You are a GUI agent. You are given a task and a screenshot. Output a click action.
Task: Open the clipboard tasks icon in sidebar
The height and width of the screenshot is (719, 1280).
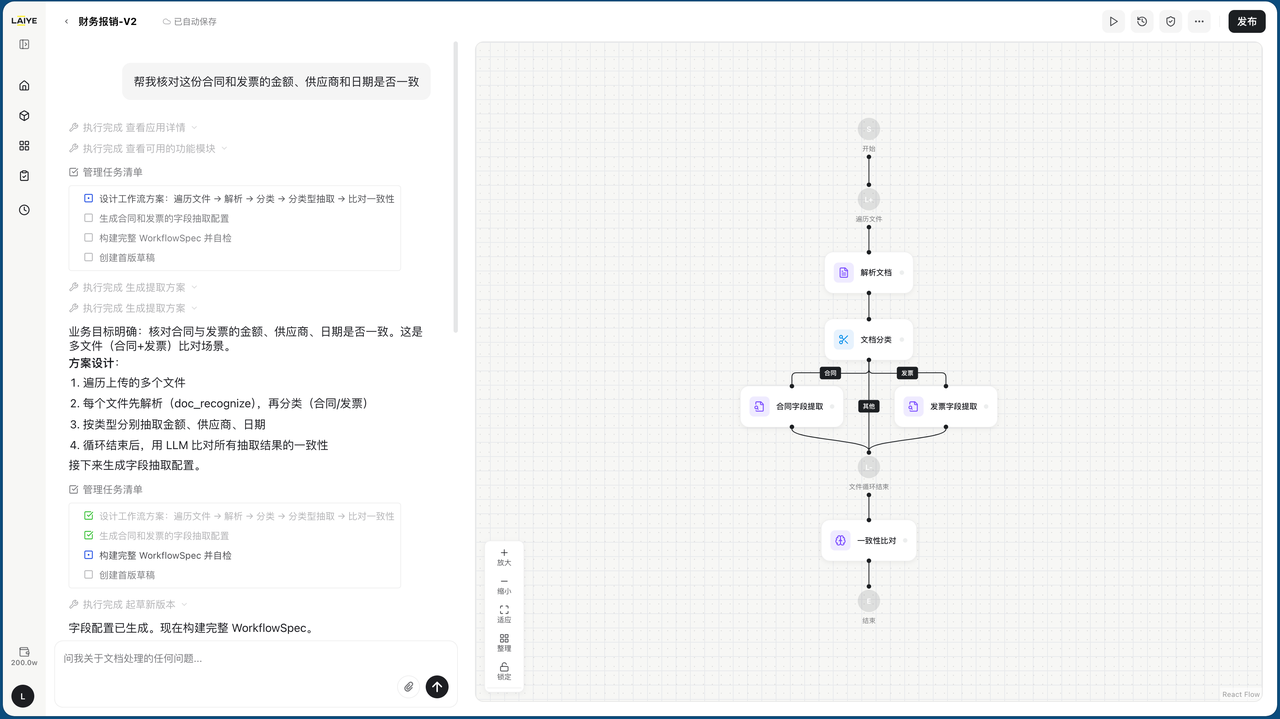[x=24, y=175]
